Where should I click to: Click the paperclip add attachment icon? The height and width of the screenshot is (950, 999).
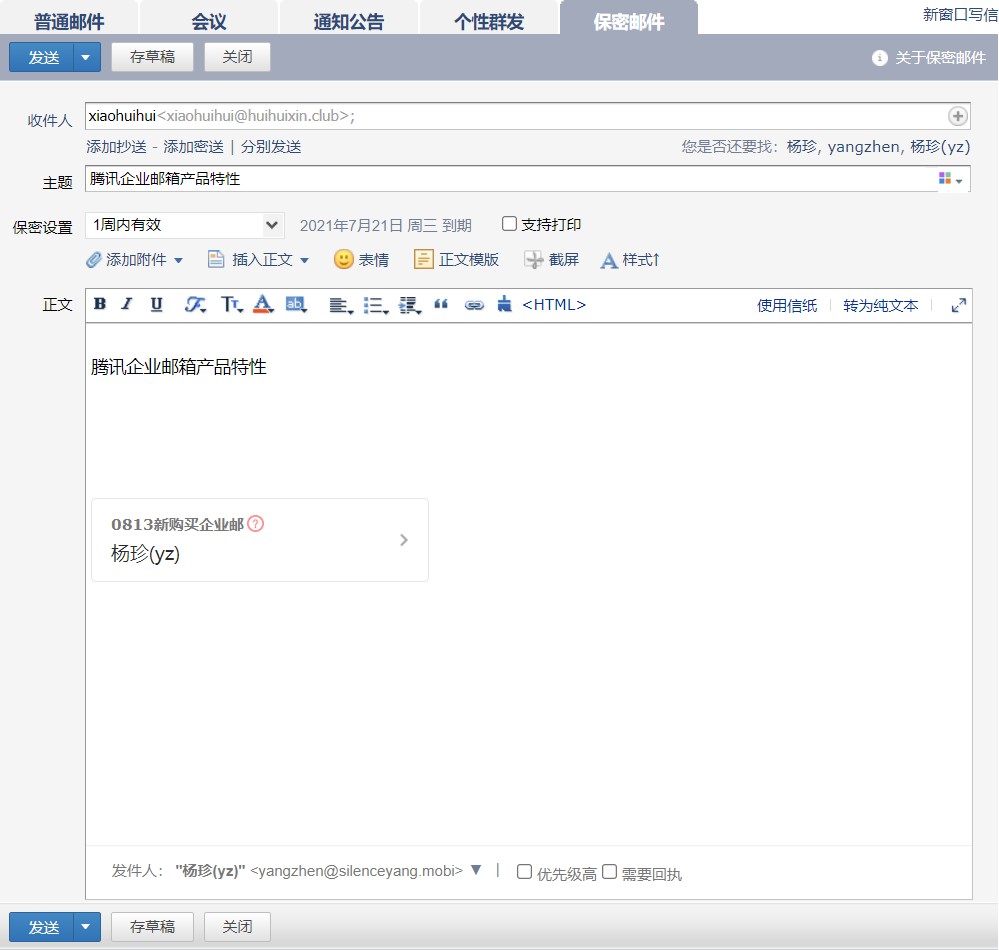pos(94,259)
